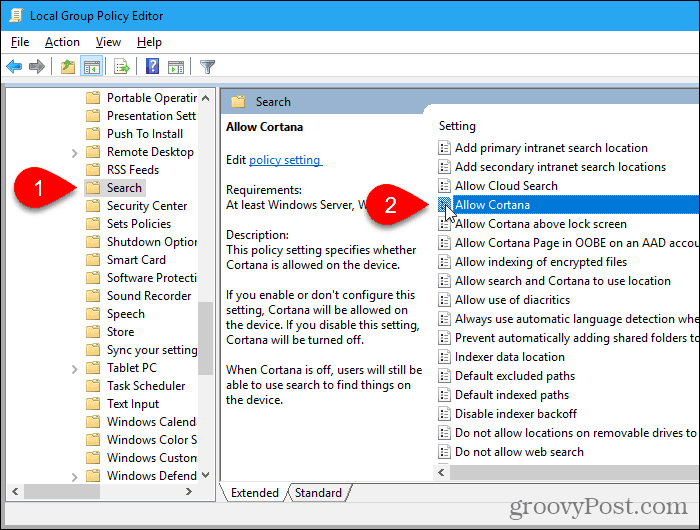
Task: Open the File menu
Action: coord(20,42)
